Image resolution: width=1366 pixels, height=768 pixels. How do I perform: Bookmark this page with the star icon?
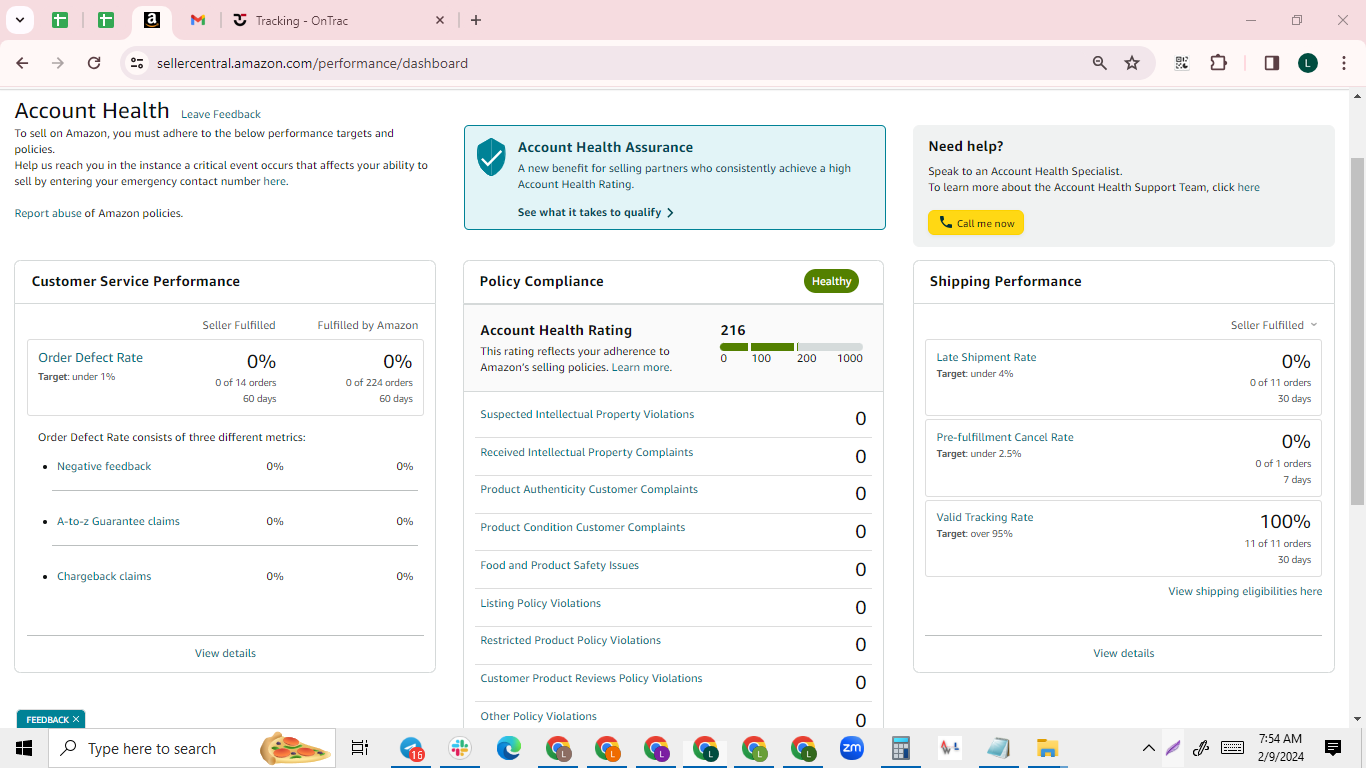point(1132,63)
